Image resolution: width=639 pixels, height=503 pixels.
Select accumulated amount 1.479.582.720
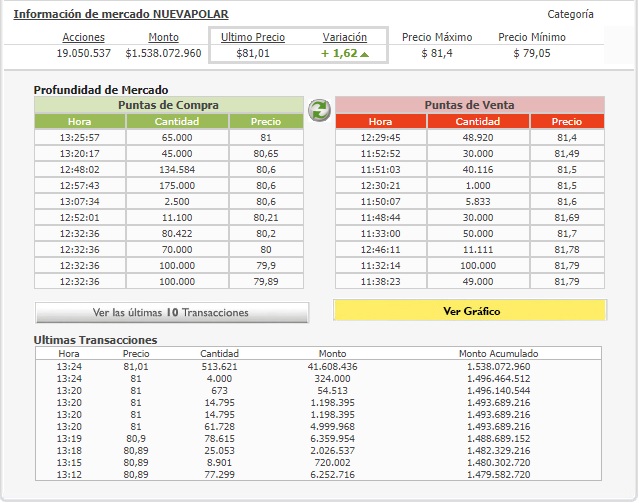coord(498,474)
